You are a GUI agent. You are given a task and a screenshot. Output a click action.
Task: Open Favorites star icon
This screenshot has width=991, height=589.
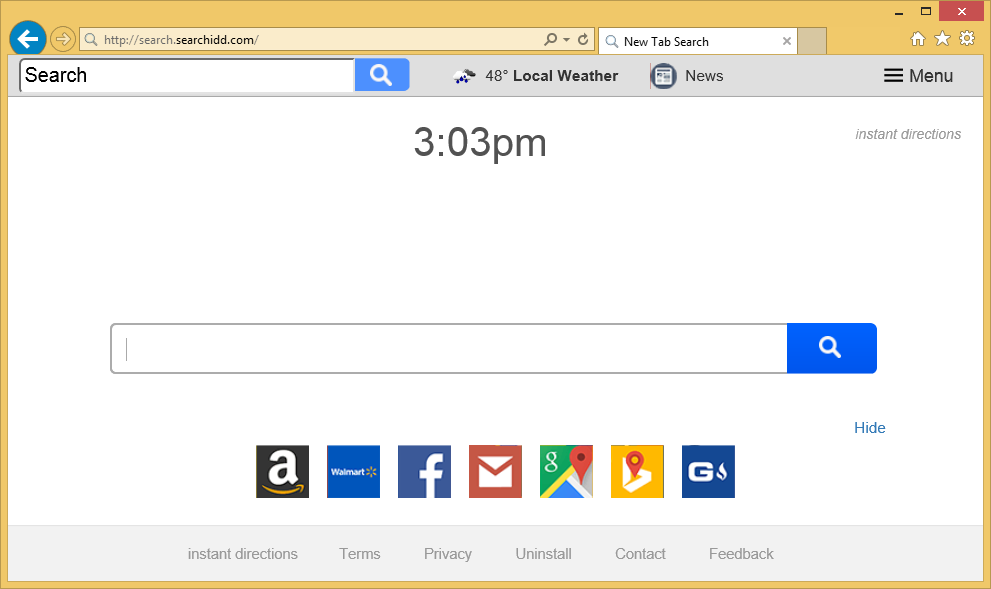(942, 39)
